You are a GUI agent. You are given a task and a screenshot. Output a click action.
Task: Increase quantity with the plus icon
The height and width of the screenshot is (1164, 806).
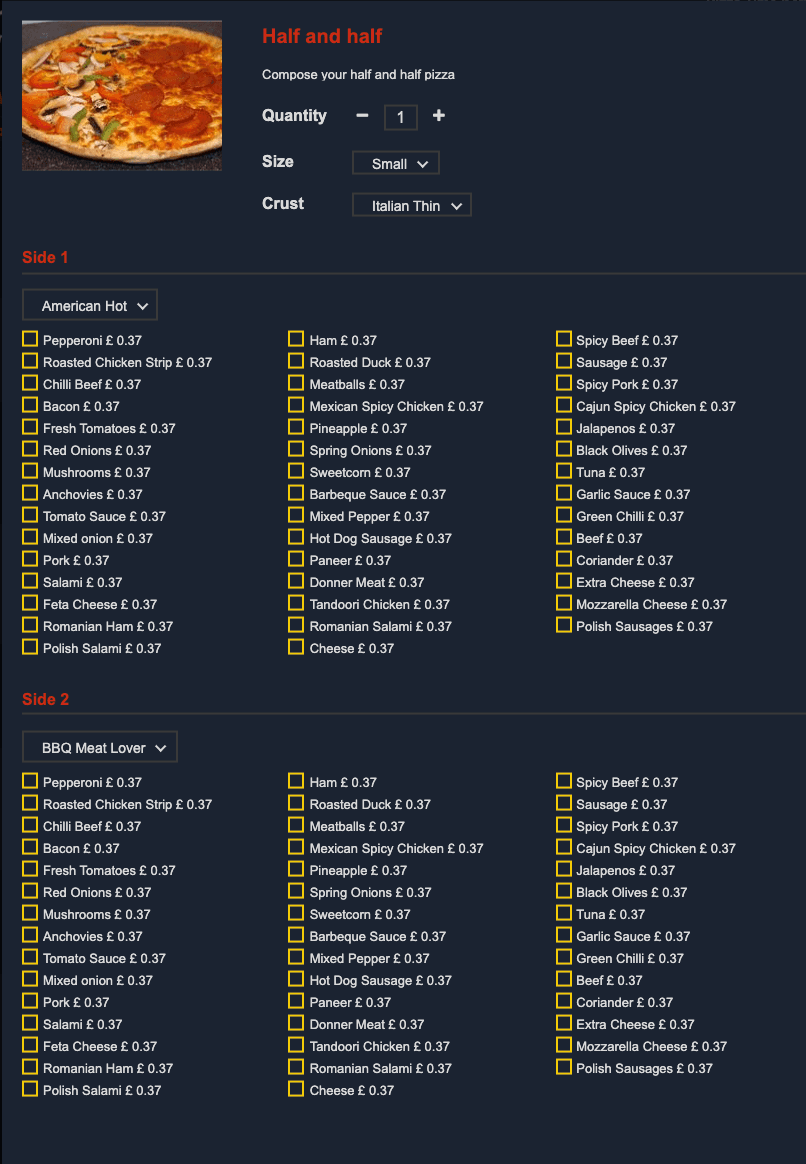439,116
